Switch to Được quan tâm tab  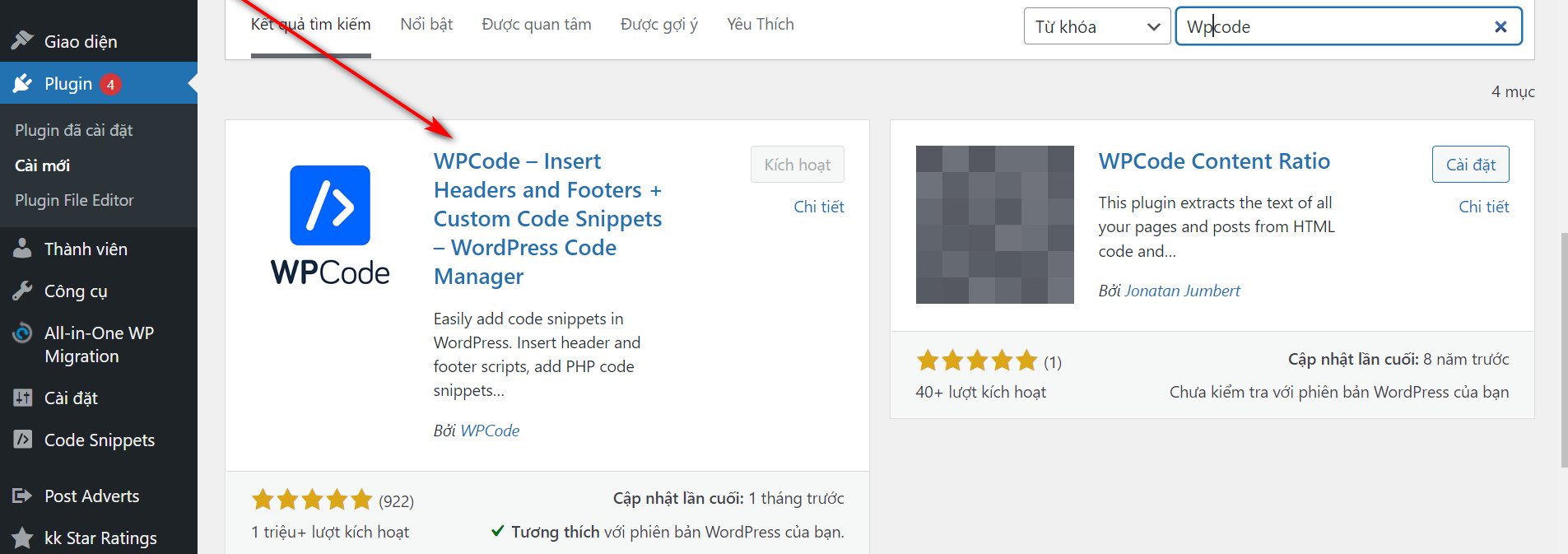tap(537, 25)
